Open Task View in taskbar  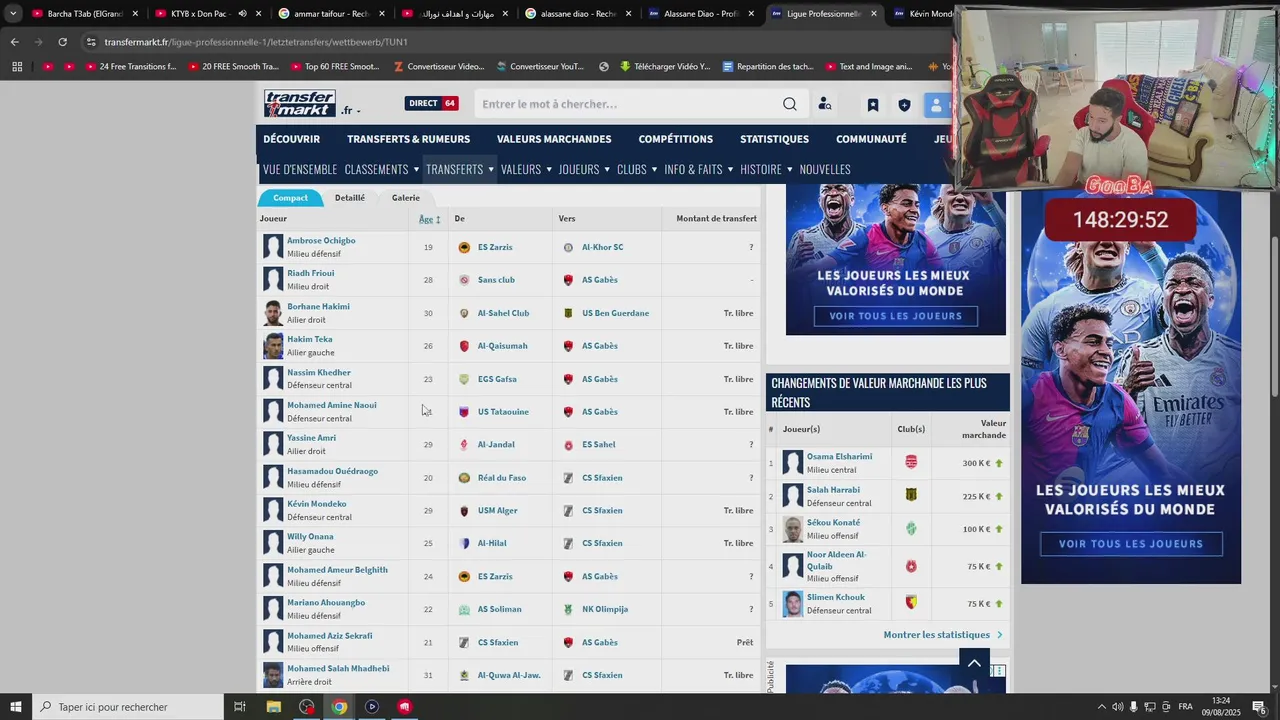(240, 707)
